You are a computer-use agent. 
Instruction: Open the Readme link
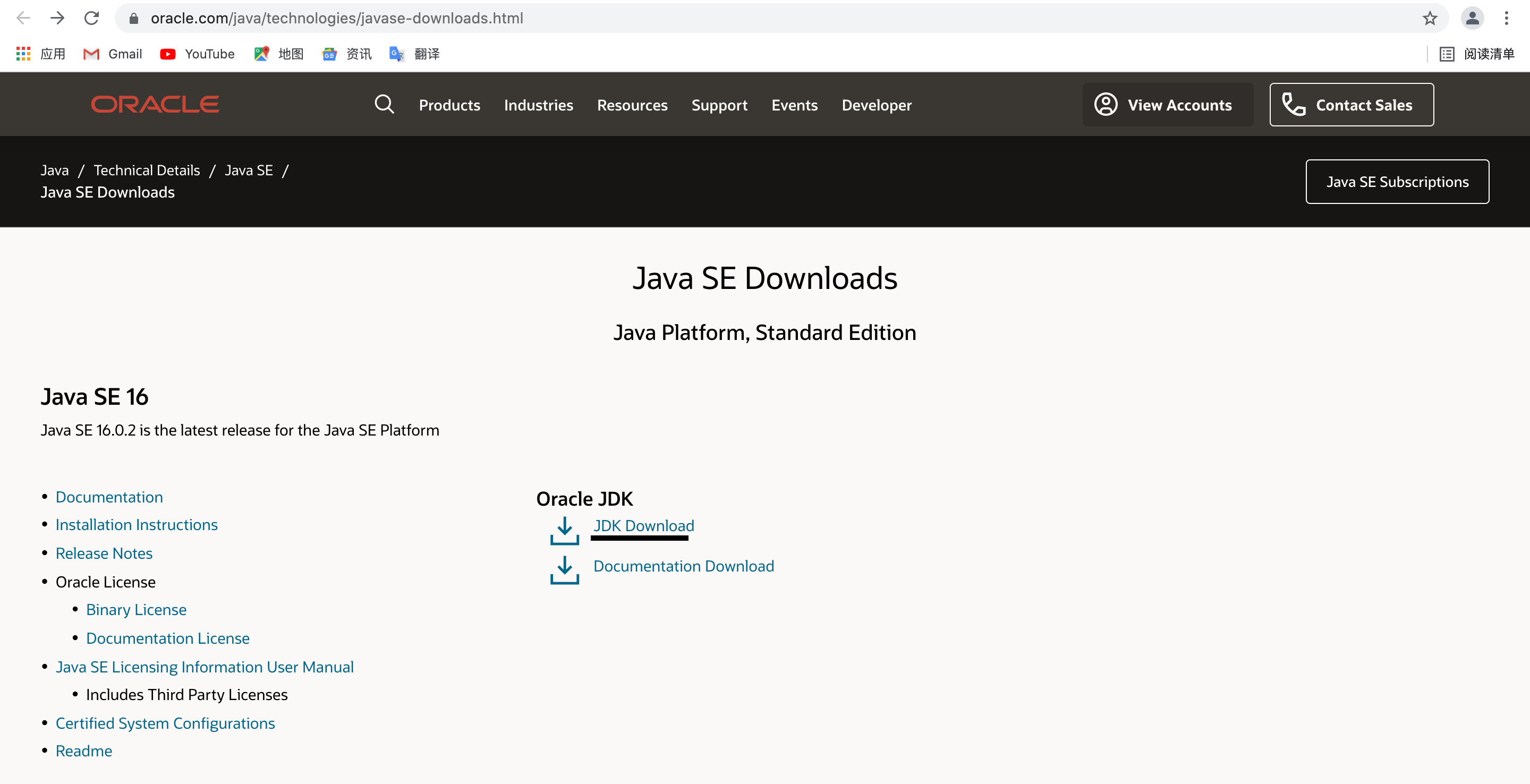coord(84,751)
